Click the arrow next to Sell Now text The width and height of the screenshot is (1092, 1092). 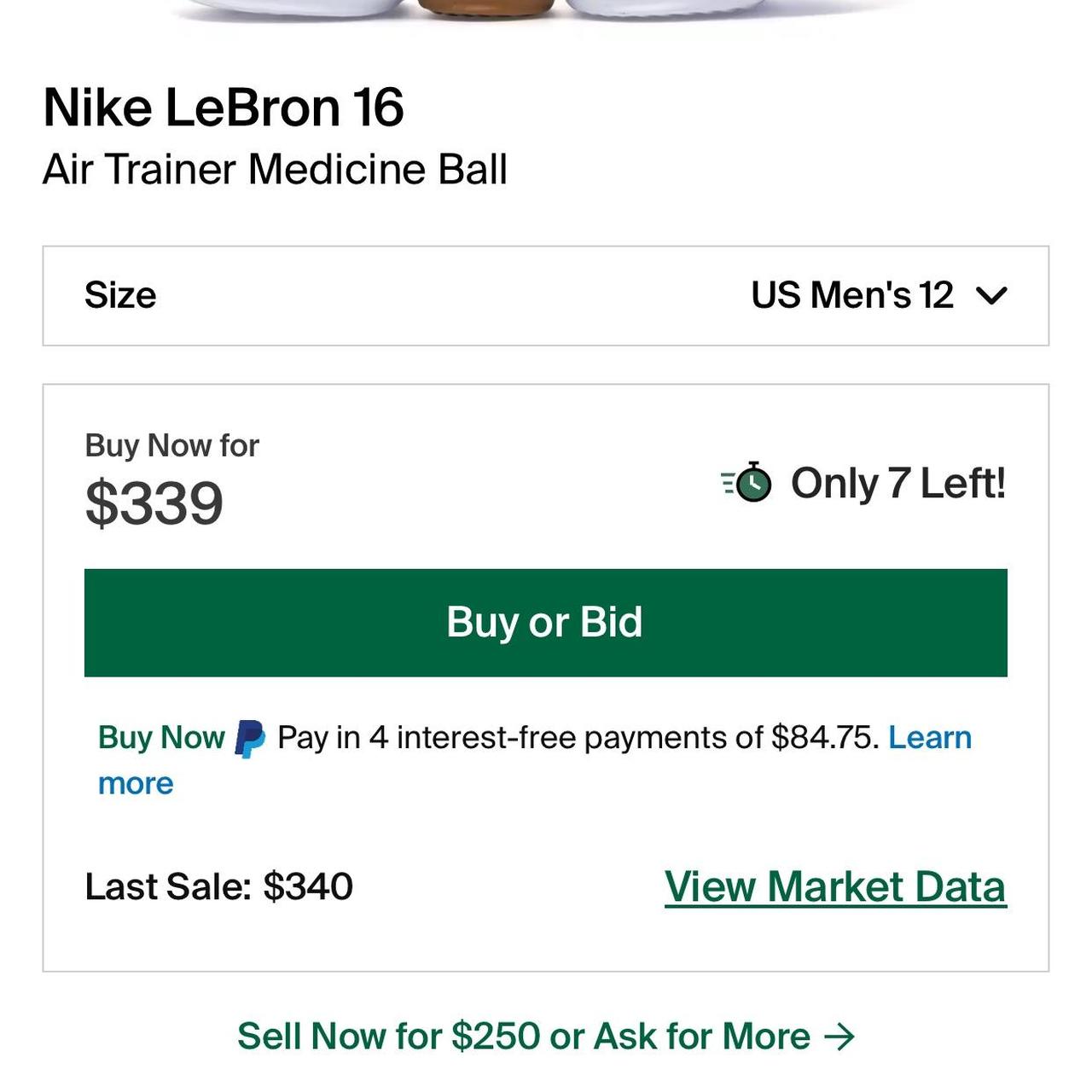pos(839,1036)
